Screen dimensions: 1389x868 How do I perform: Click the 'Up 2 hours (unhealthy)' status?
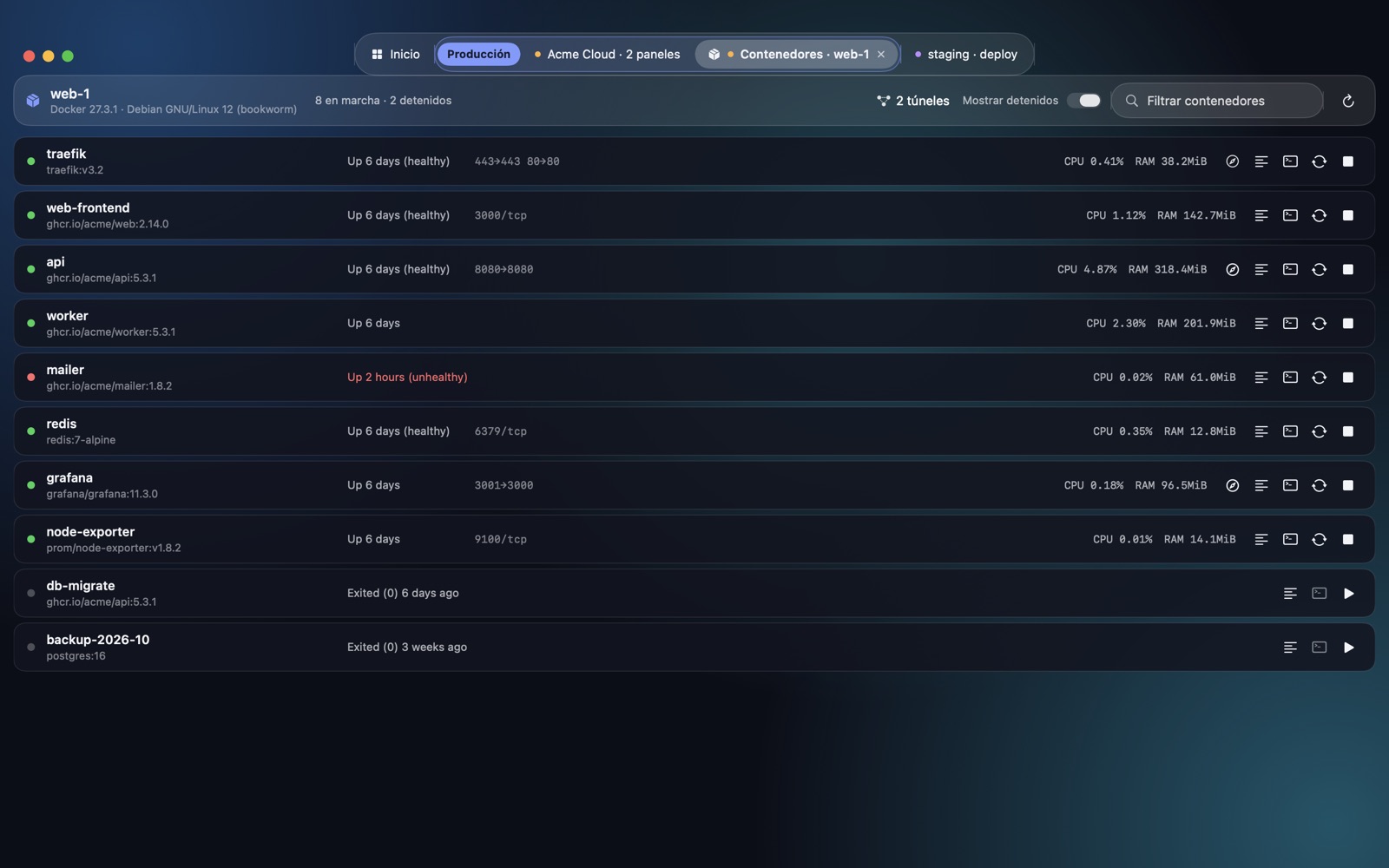(407, 378)
